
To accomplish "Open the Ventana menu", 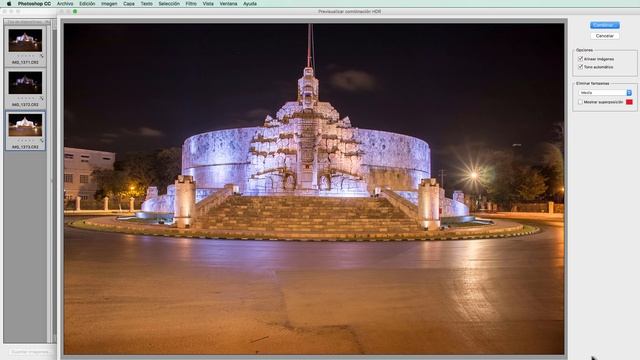I will [228, 4].
